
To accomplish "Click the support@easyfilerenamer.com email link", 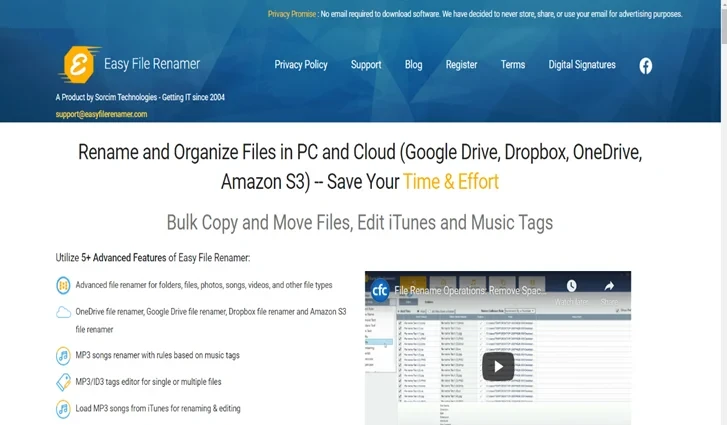I will [x=101, y=114].
